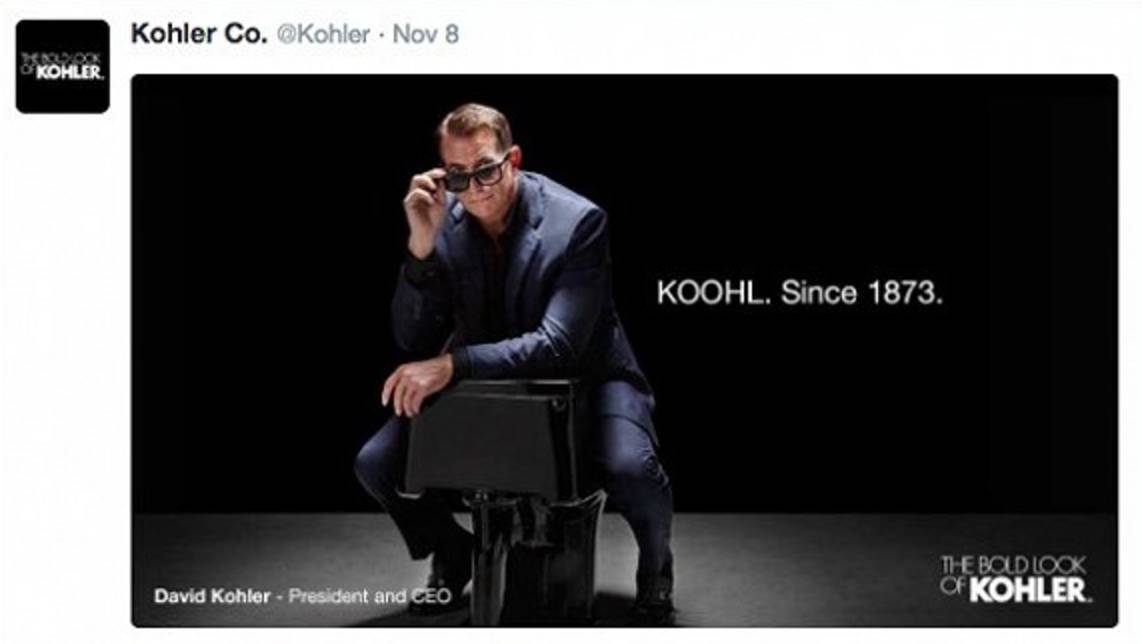Image resolution: width=1142 pixels, height=644 pixels.
Task: Click the President and CEO caption text
Action: [370, 596]
